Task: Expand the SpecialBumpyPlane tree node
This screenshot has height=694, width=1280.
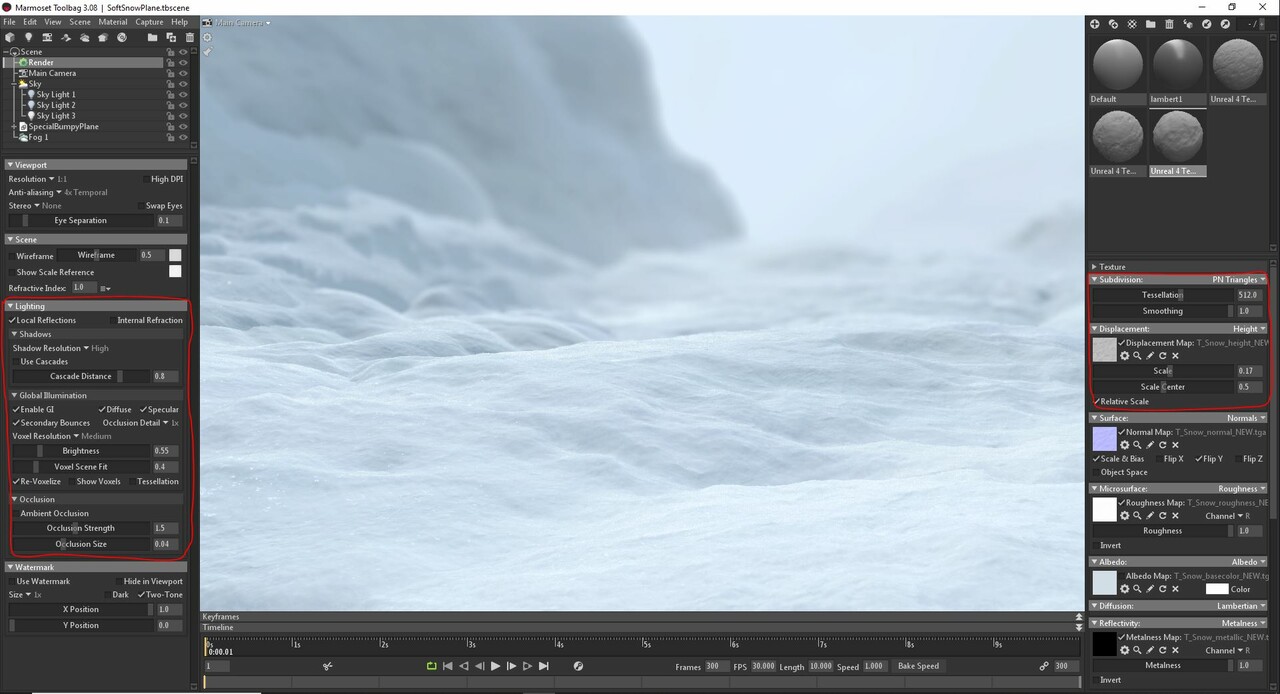Action: [x=14, y=127]
